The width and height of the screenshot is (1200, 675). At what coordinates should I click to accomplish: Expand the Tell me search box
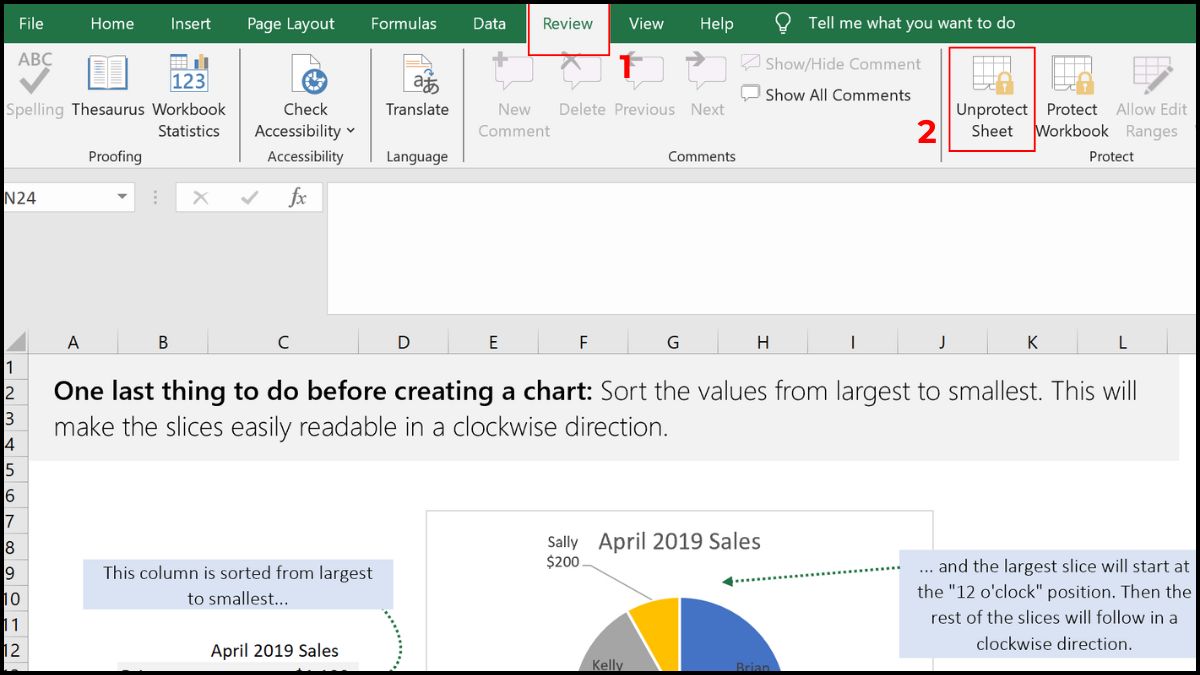click(x=910, y=22)
